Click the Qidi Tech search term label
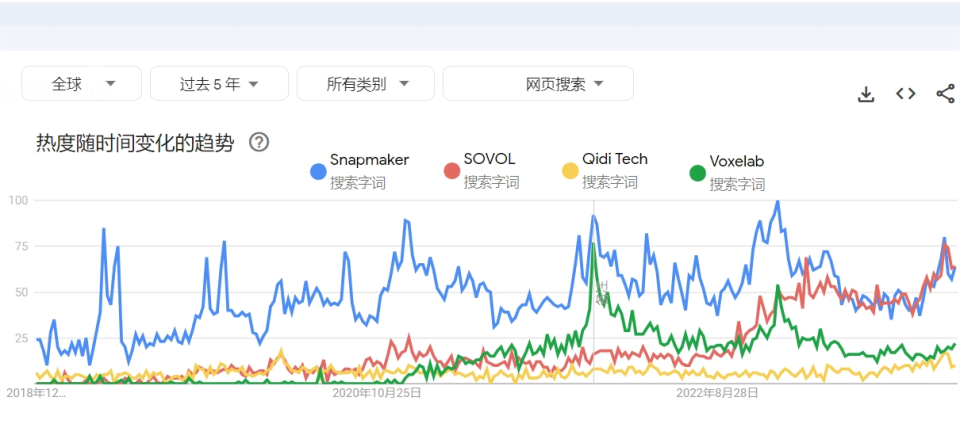The image size is (960, 424). tap(615, 159)
